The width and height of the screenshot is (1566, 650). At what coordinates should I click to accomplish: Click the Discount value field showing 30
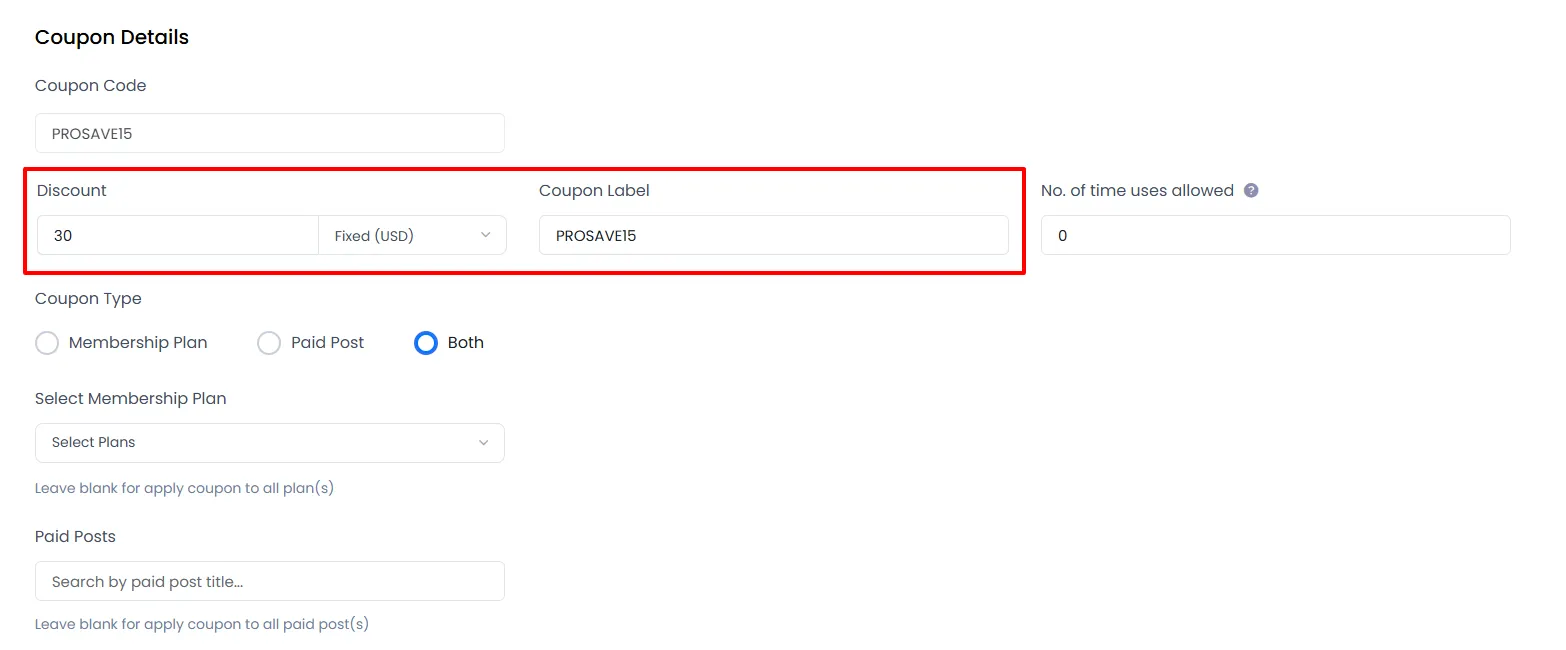177,235
